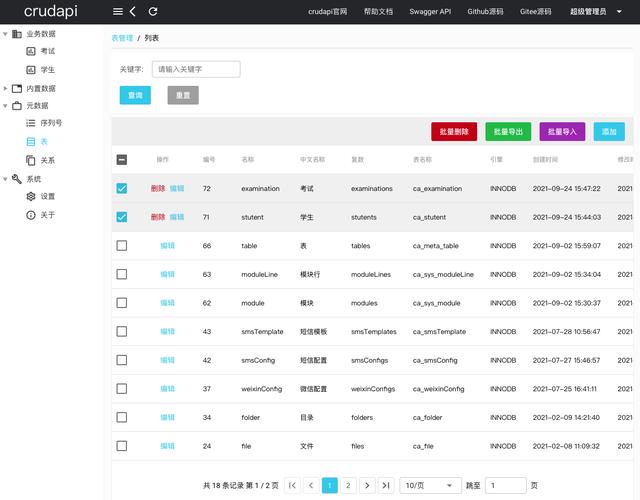Image resolution: width=640 pixels, height=500 pixels.
Task: Check the file row checkbox
Action: pyautogui.click(x=122, y=445)
